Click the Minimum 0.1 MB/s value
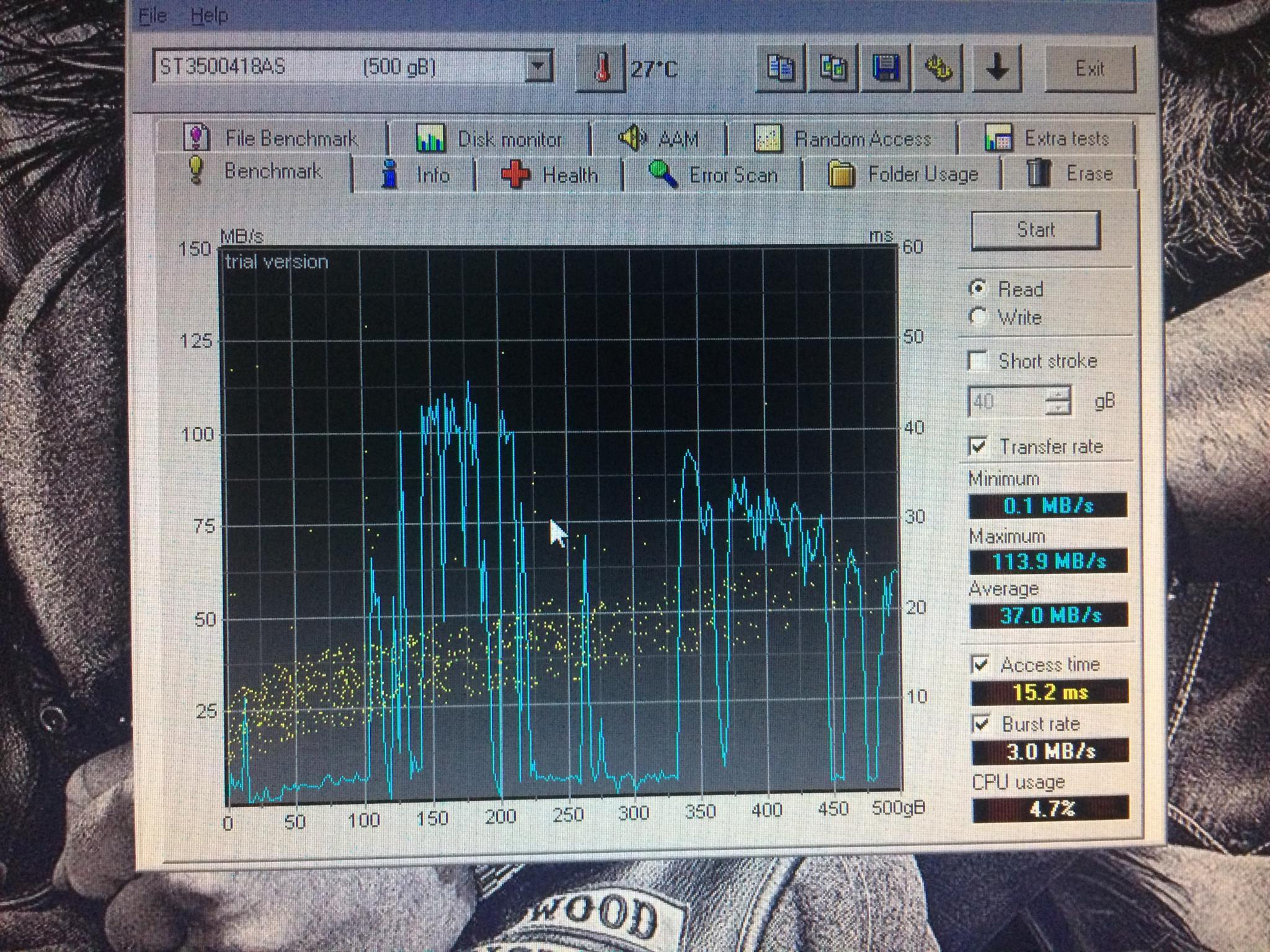Viewport: 1270px width, 952px height. click(x=1048, y=506)
